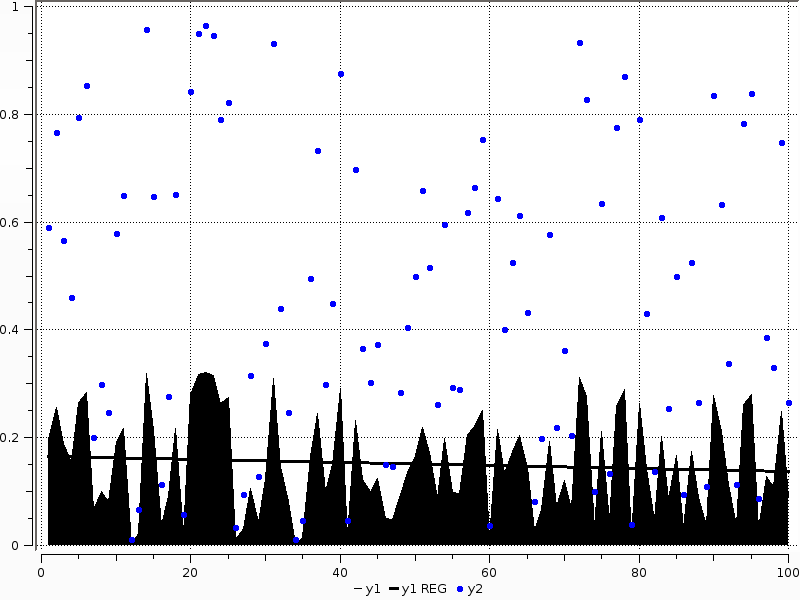The image size is (800, 600).
Task: Select the highest blue y2 data point
Action: click(206, 26)
